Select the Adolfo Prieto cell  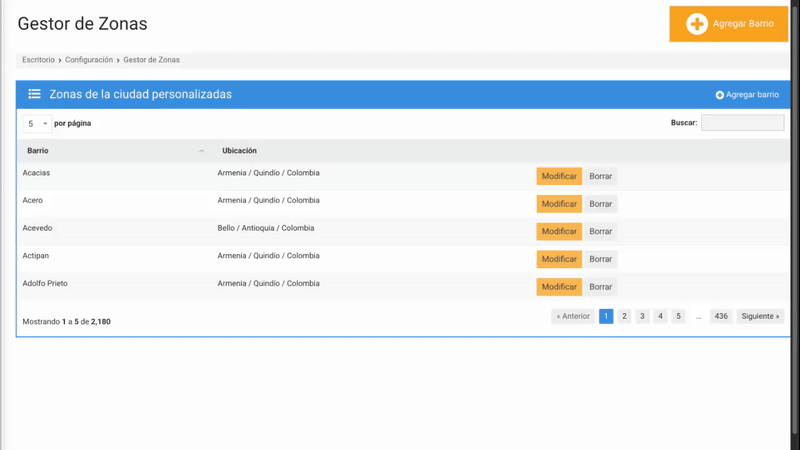point(45,283)
